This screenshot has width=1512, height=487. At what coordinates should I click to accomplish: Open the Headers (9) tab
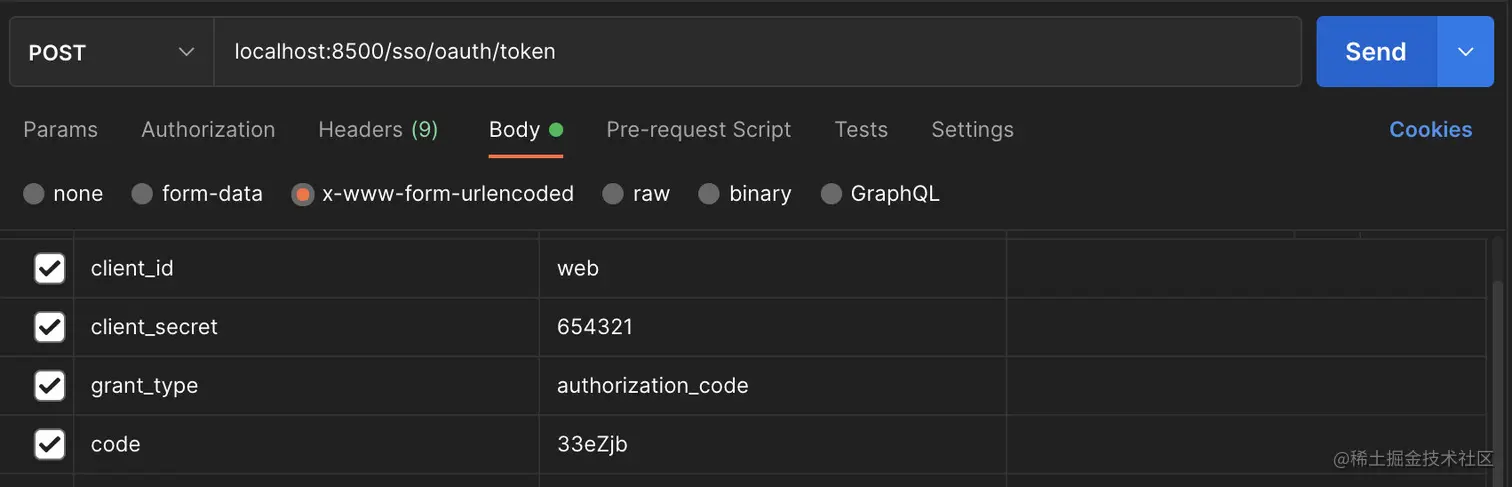point(378,130)
